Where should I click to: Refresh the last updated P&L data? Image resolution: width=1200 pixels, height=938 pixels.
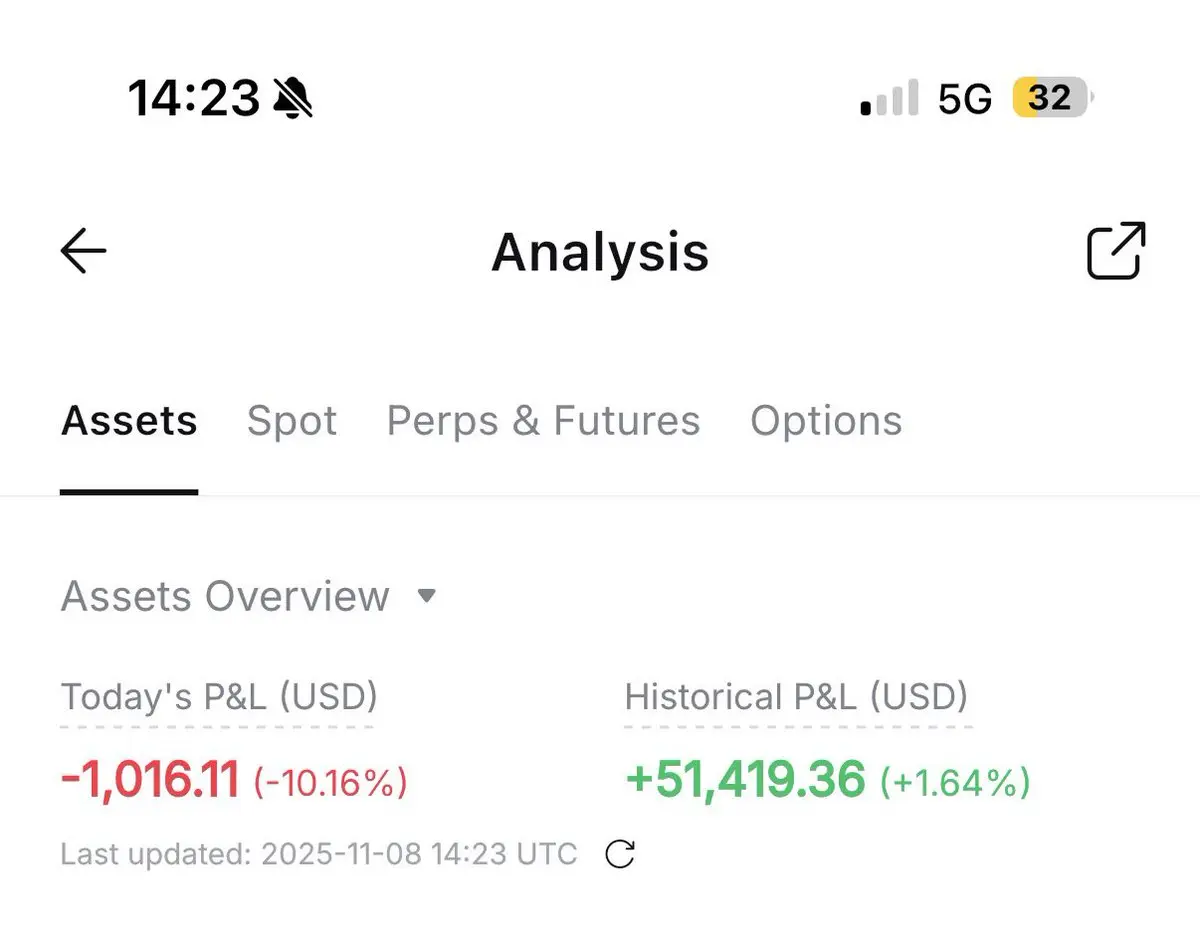(x=620, y=854)
